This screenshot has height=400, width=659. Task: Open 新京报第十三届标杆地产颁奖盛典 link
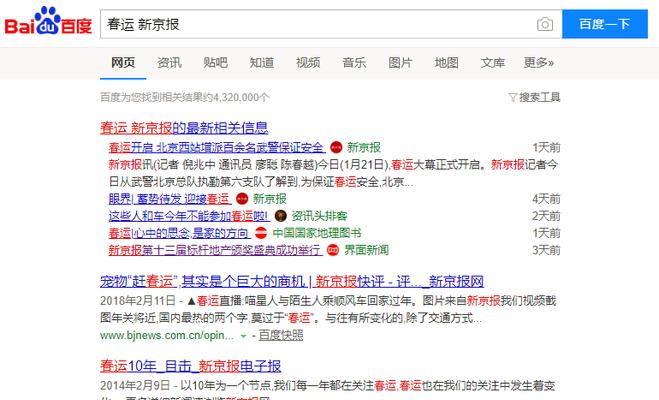pyautogui.click(x=216, y=250)
